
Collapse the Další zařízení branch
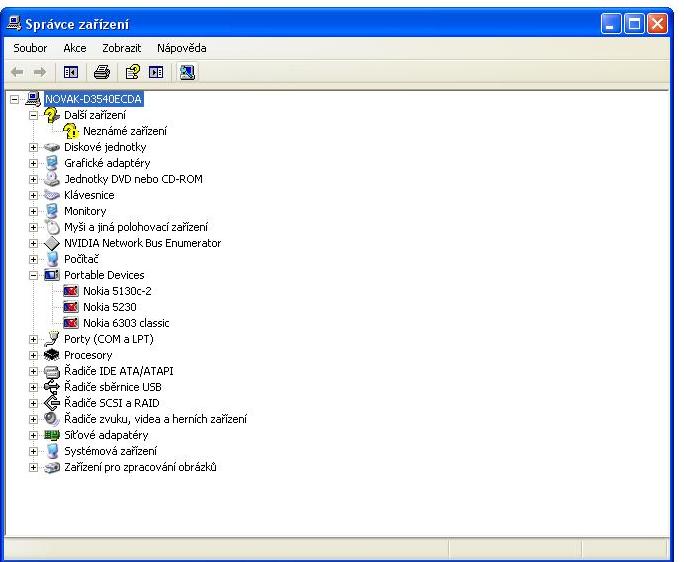coord(33,116)
